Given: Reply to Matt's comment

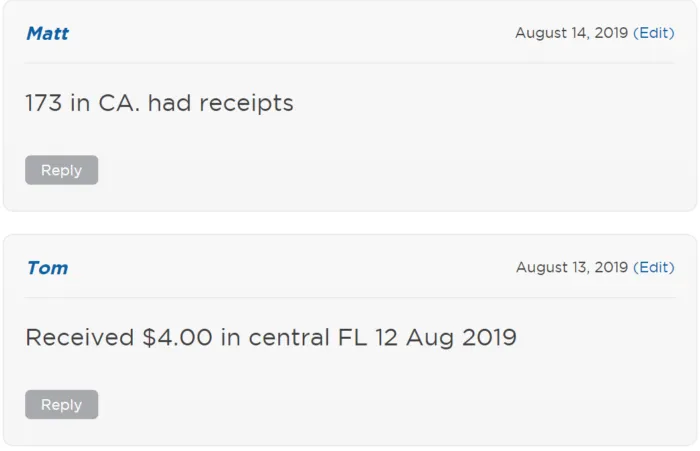Looking at the screenshot, I should tap(61, 170).
